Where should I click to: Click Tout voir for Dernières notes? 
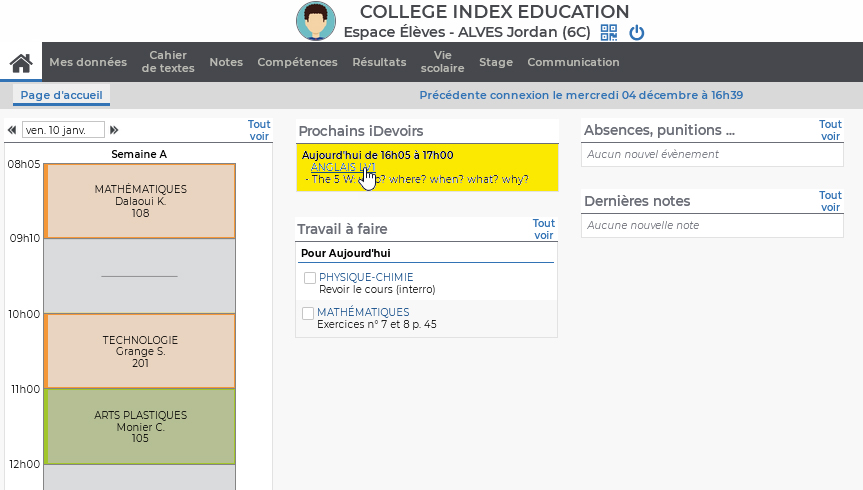[830, 201]
